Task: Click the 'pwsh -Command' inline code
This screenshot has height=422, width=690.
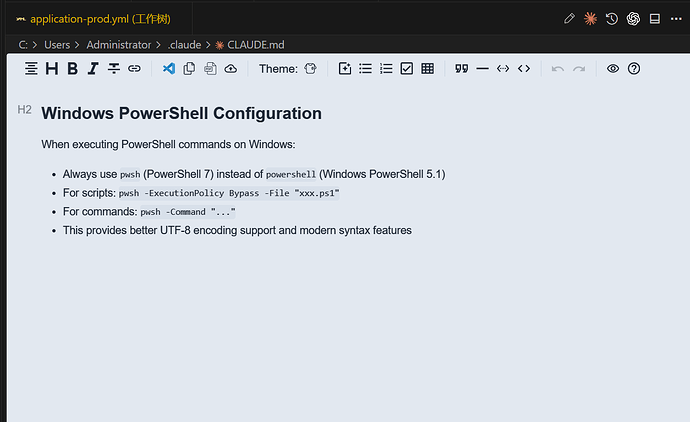Action: coord(188,212)
